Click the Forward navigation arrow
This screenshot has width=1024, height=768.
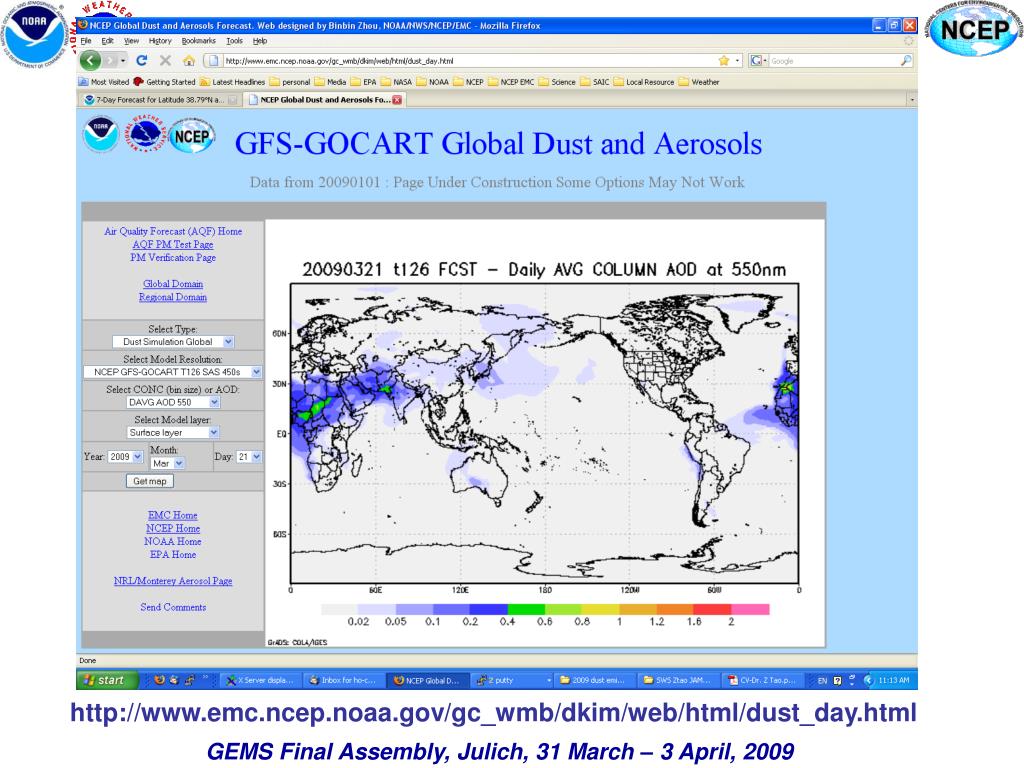(112, 61)
